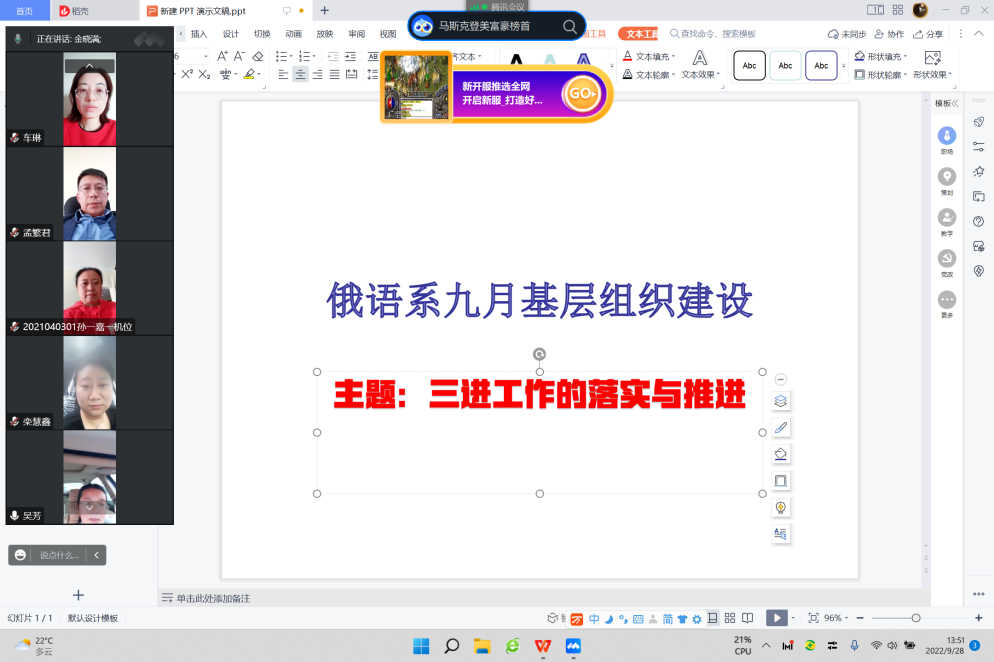994x662 pixels.
Task: Click the 单击此处添加备注 notes area
Action: [x=213, y=597]
